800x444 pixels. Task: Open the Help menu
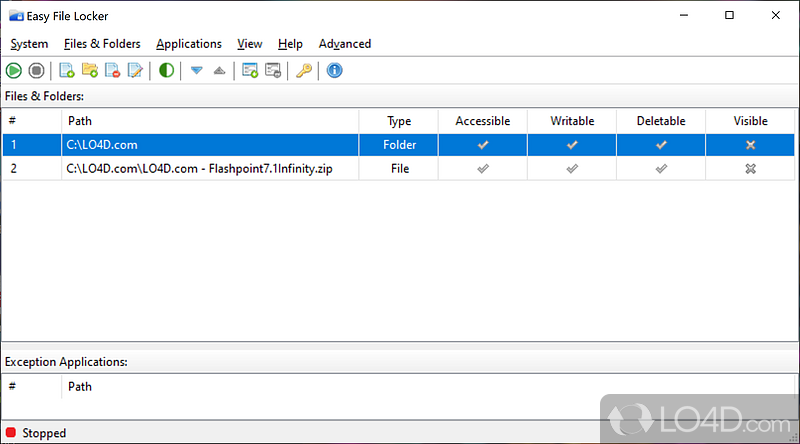coord(290,44)
